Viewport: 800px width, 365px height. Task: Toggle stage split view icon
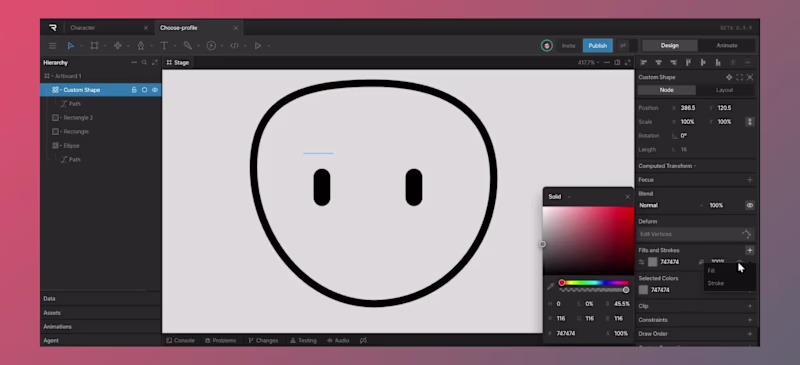click(x=617, y=62)
